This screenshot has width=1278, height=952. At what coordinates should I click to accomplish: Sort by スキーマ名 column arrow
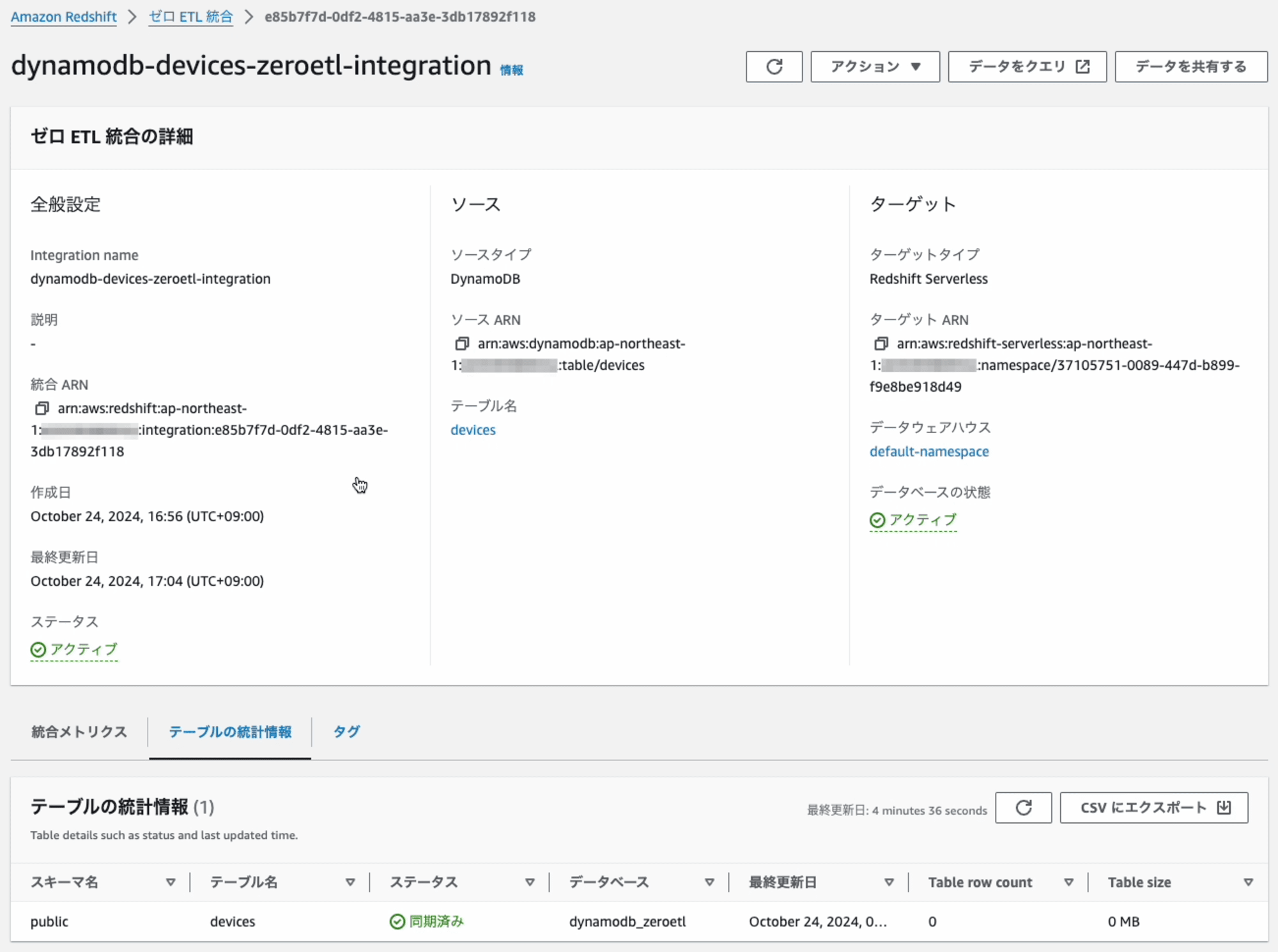(171, 882)
